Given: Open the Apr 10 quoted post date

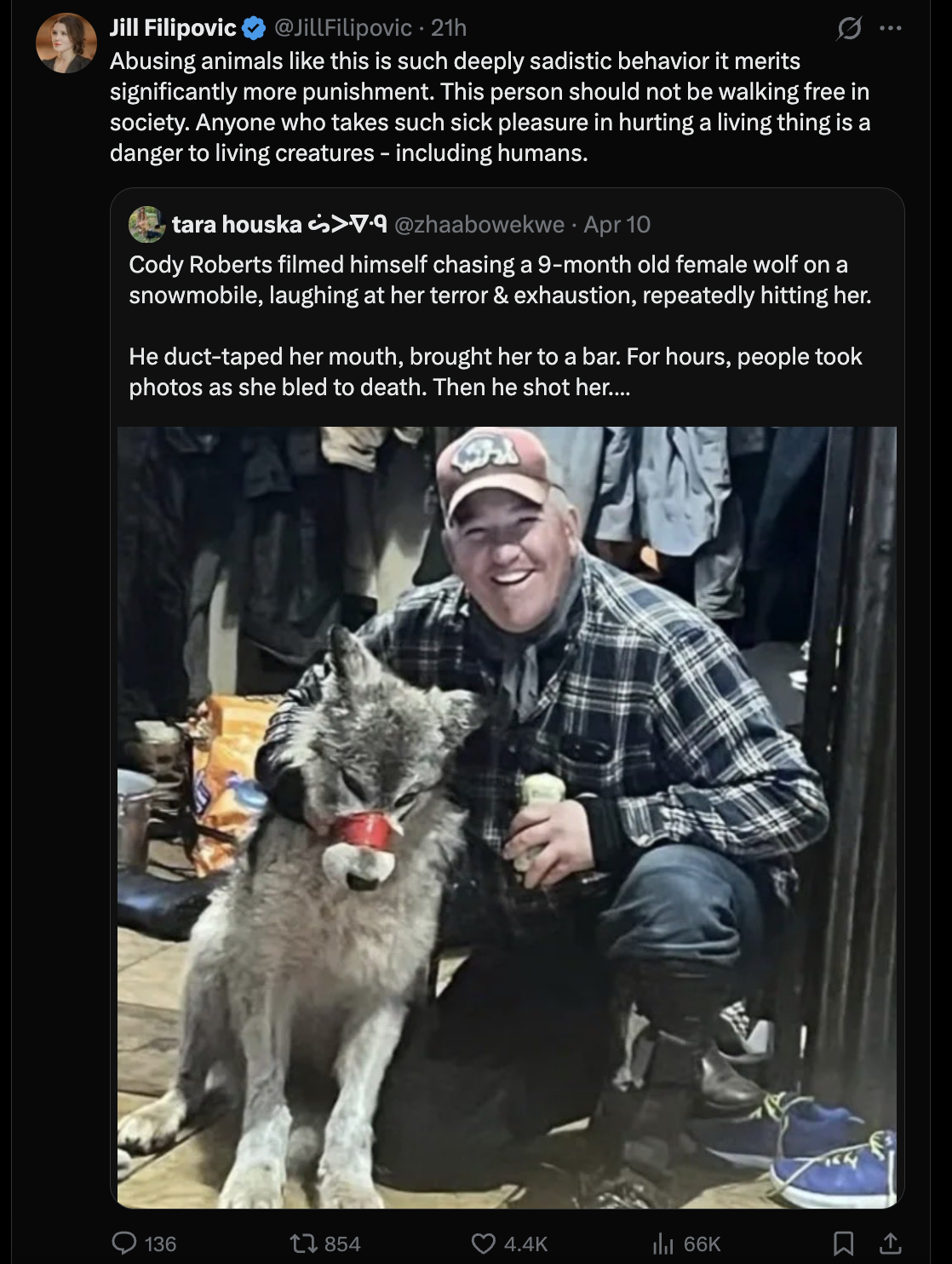Looking at the screenshot, I should coord(617,224).
